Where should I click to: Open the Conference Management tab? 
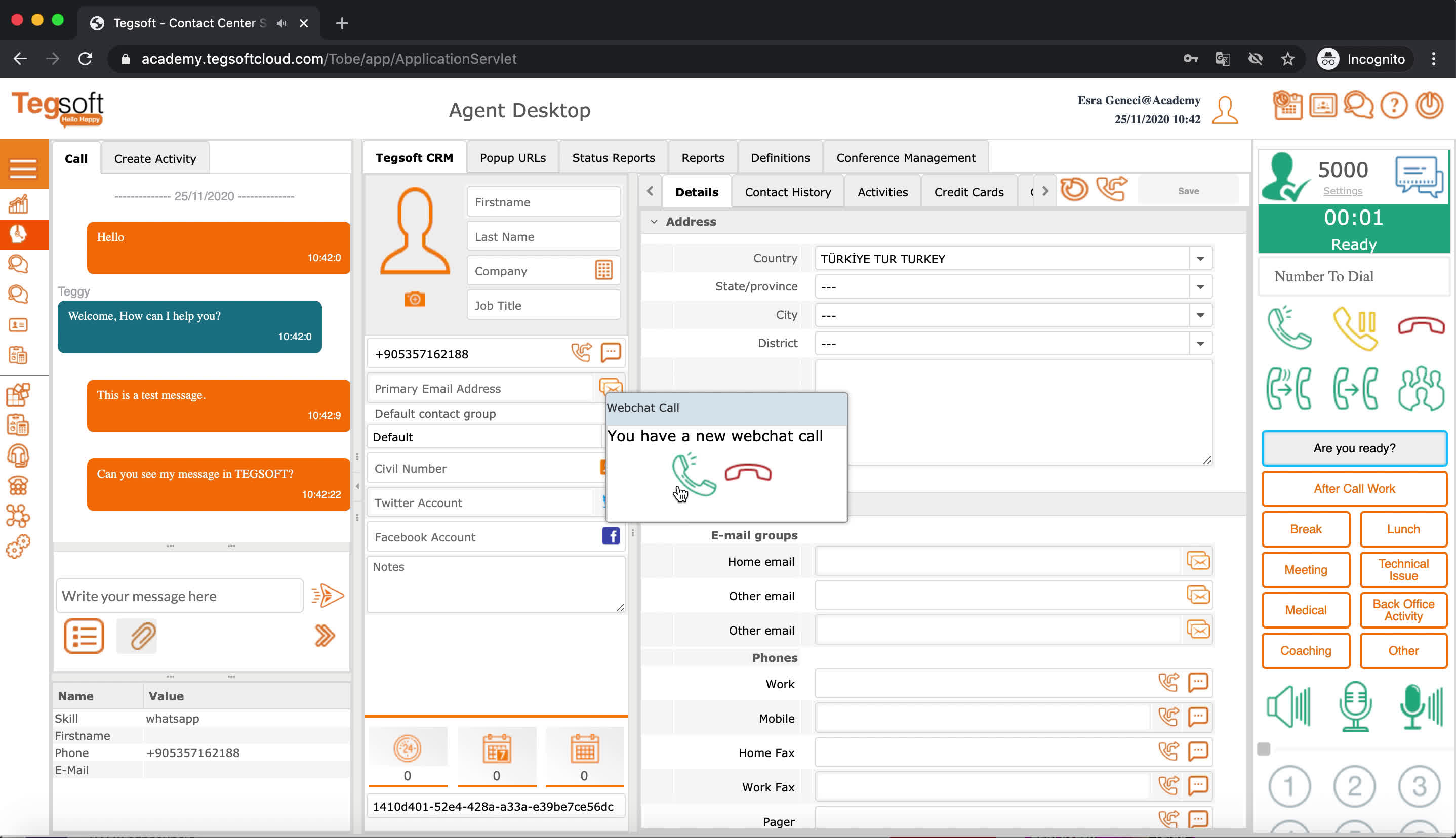[x=906, y=158]
